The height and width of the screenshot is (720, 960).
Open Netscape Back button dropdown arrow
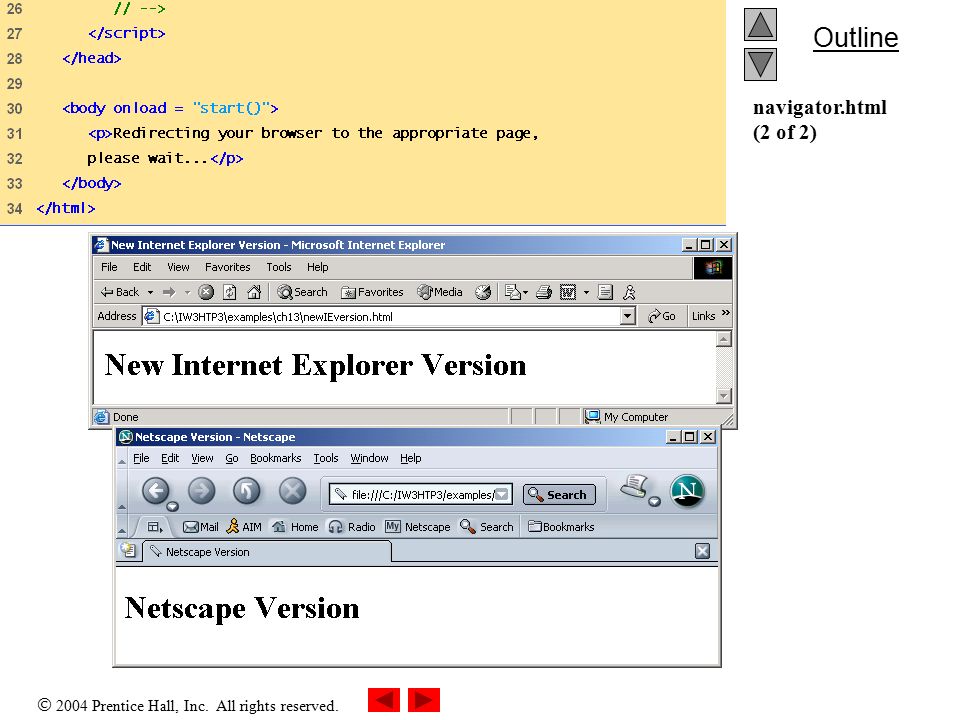(172, 506)
